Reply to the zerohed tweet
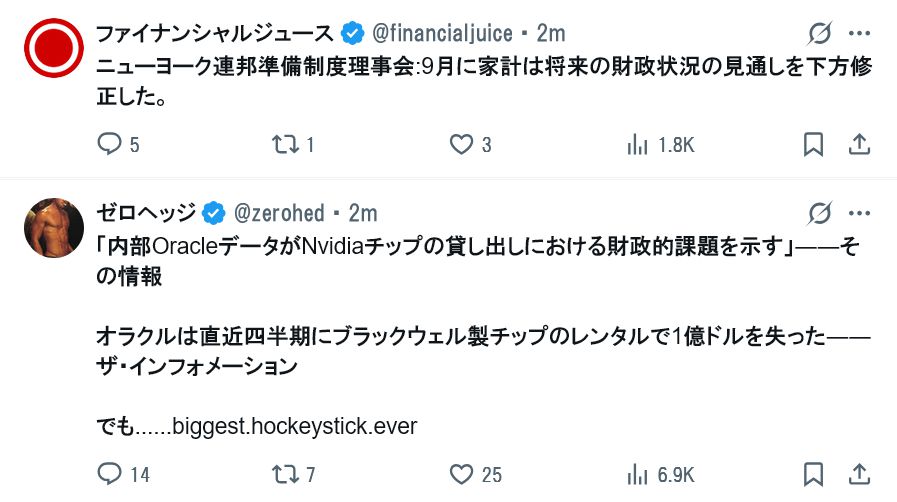This screenshot has height=502, width=897. (x=109, y=474)
